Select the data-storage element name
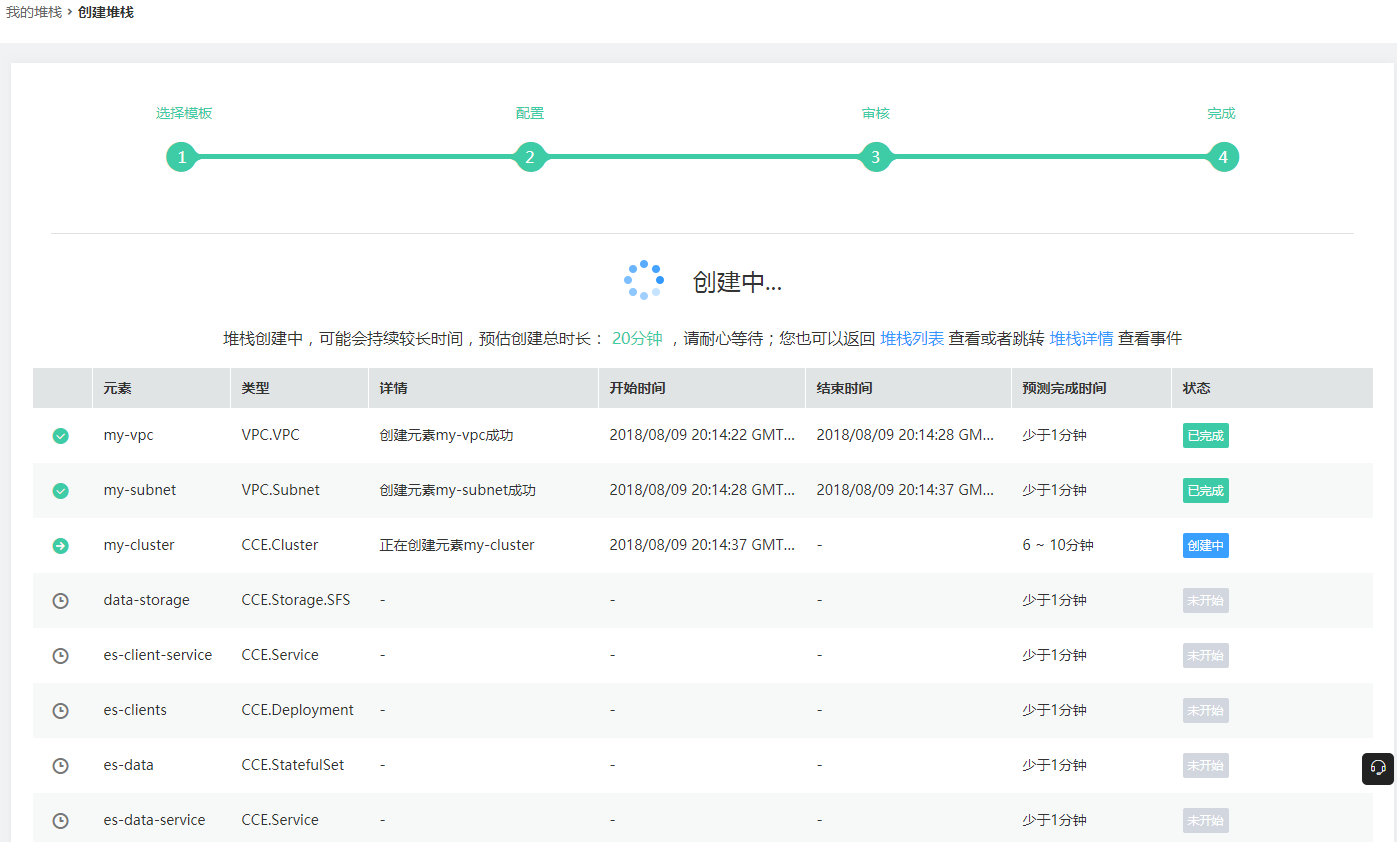1397x842 pixels. tap(146, 601)
